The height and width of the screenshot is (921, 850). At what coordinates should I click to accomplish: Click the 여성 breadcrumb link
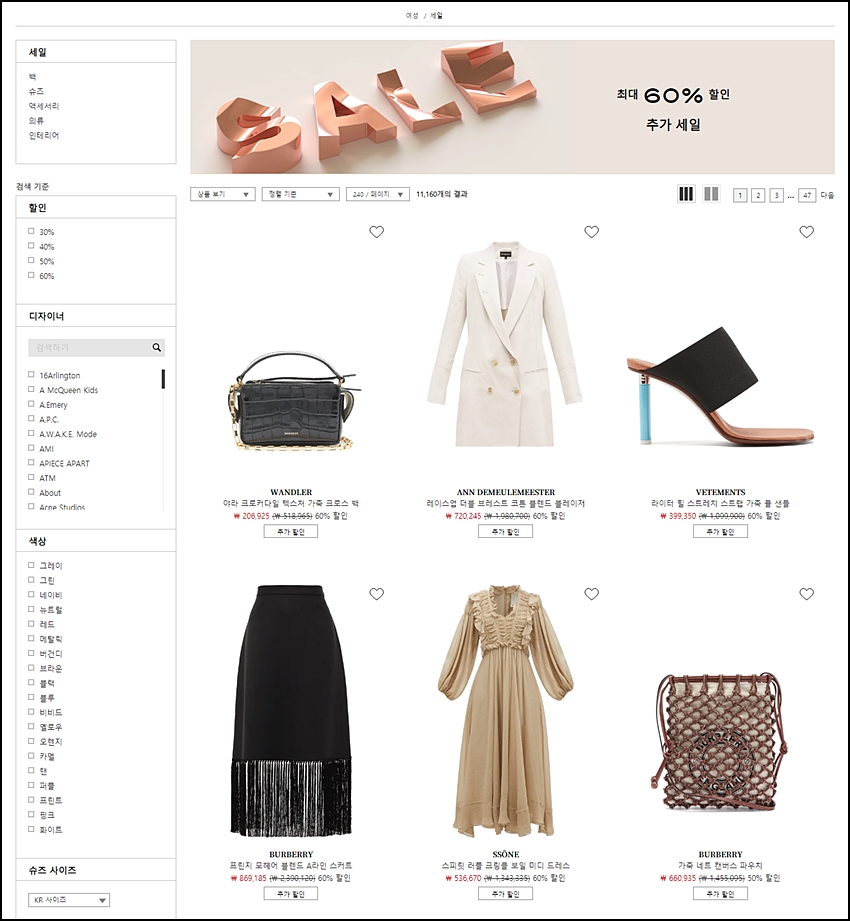pyautogui.click(x=412, y=16)
